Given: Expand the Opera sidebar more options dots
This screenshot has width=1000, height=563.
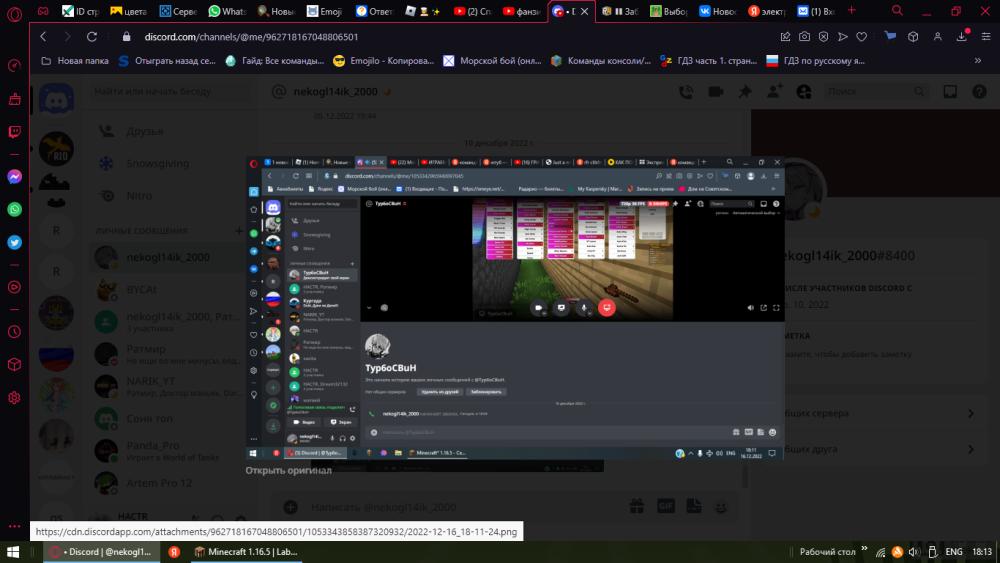Looking at the screenshot, I should coord(14,527).
